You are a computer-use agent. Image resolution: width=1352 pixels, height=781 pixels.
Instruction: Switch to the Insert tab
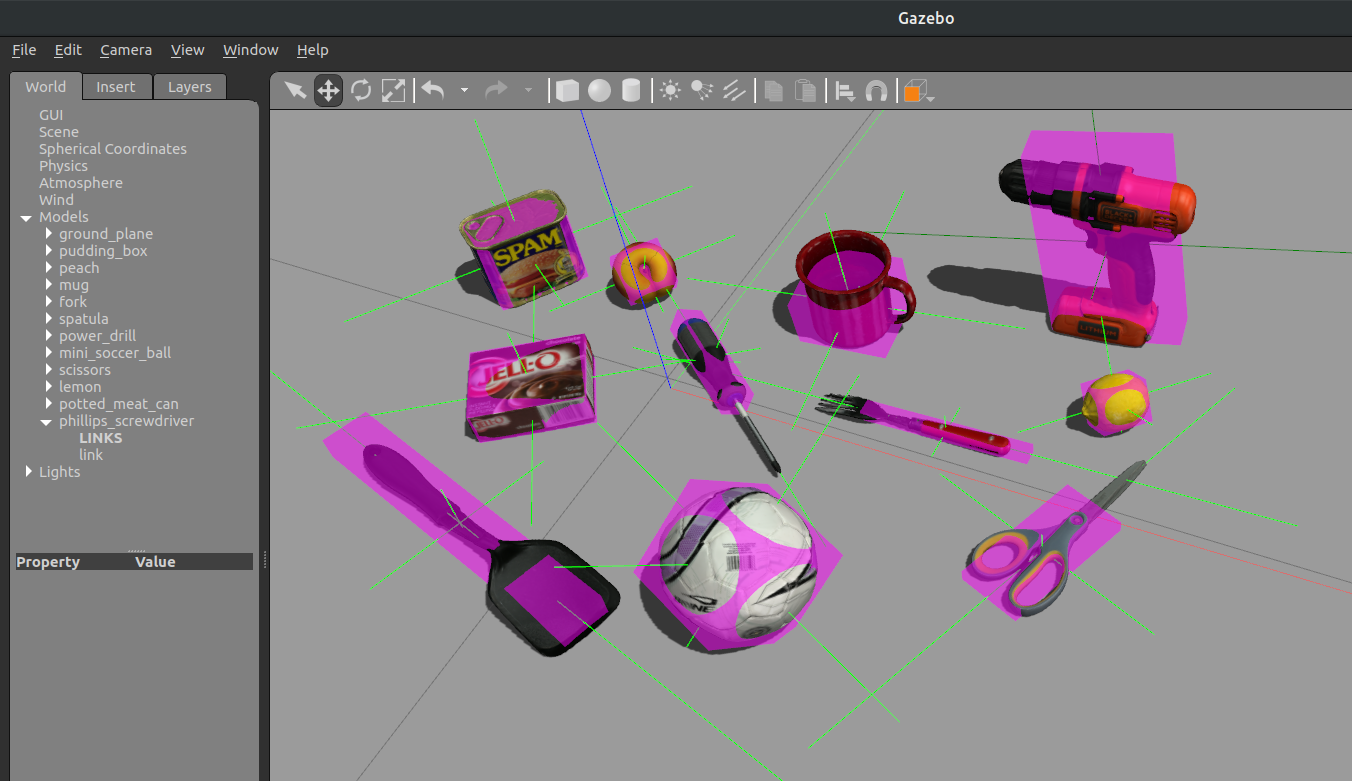116,87
